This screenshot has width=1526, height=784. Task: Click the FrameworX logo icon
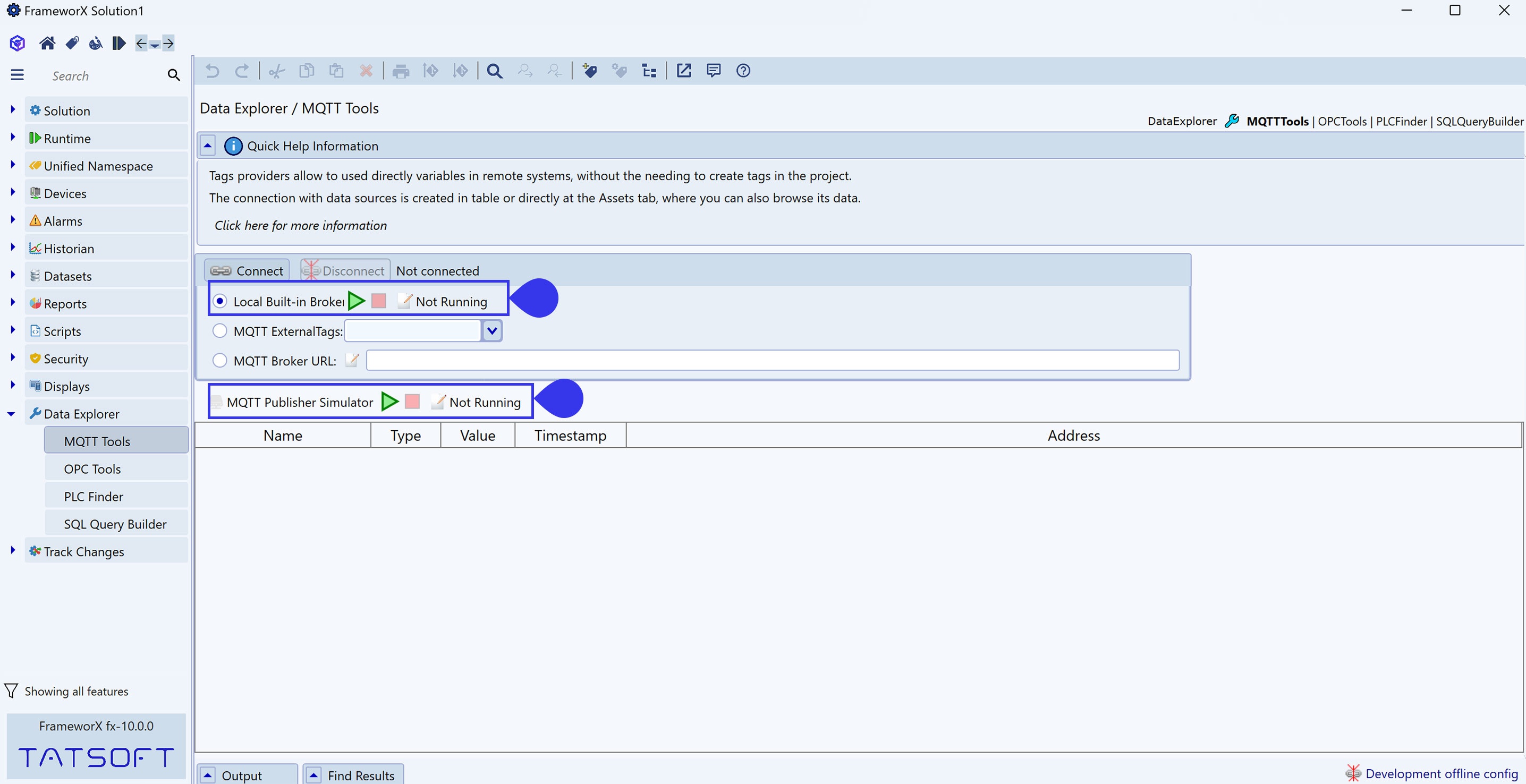click(x=17, y=43)
